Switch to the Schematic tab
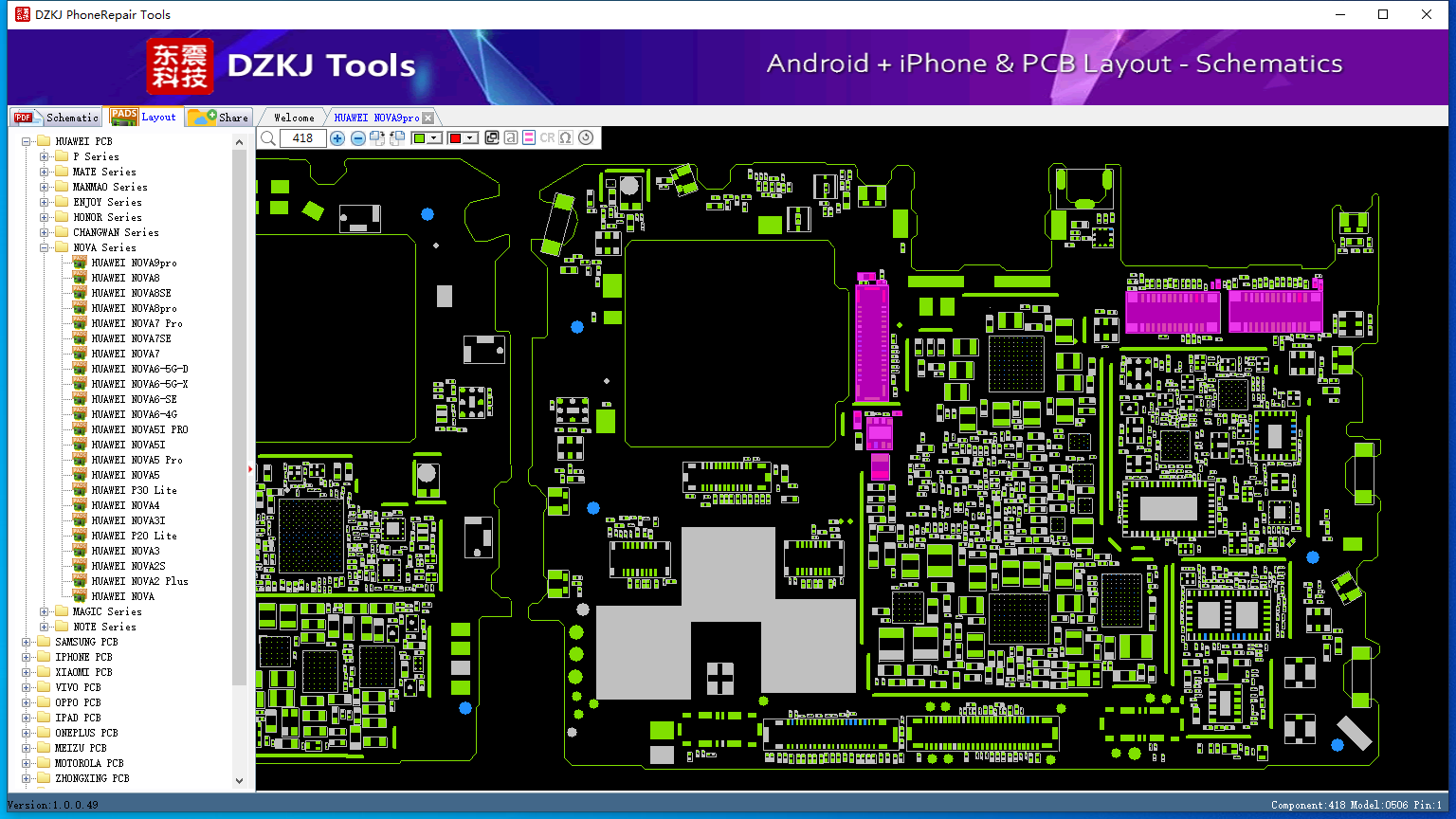The width and height of the screenshot is (1456, 819). [57, 118]
